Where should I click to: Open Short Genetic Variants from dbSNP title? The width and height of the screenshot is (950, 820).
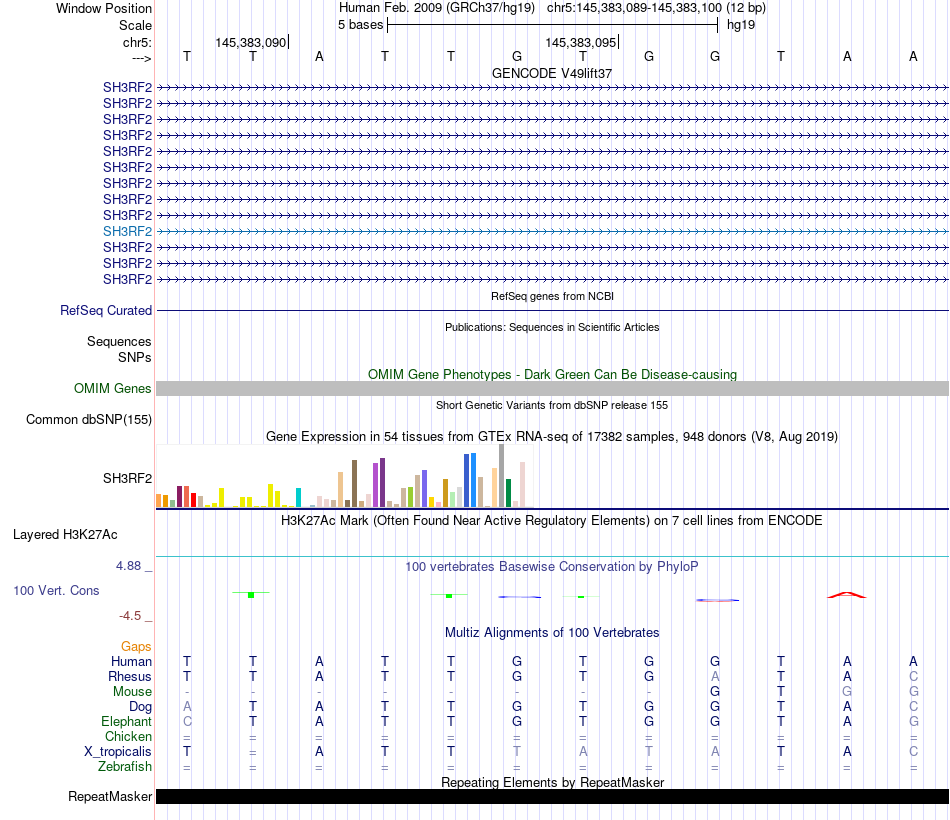(552, 405)
